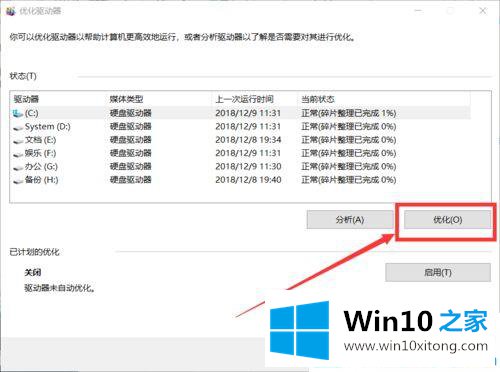Screen dimensions: 500x372
Task: Click the 娱乐 (F:) drive icon
Action: tap(18, 154)
